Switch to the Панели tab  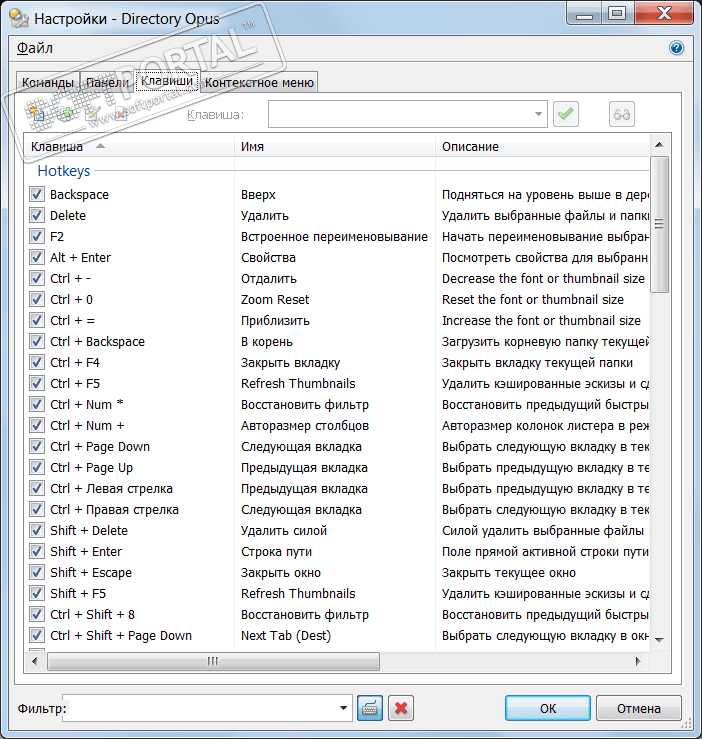coord(107,82)
